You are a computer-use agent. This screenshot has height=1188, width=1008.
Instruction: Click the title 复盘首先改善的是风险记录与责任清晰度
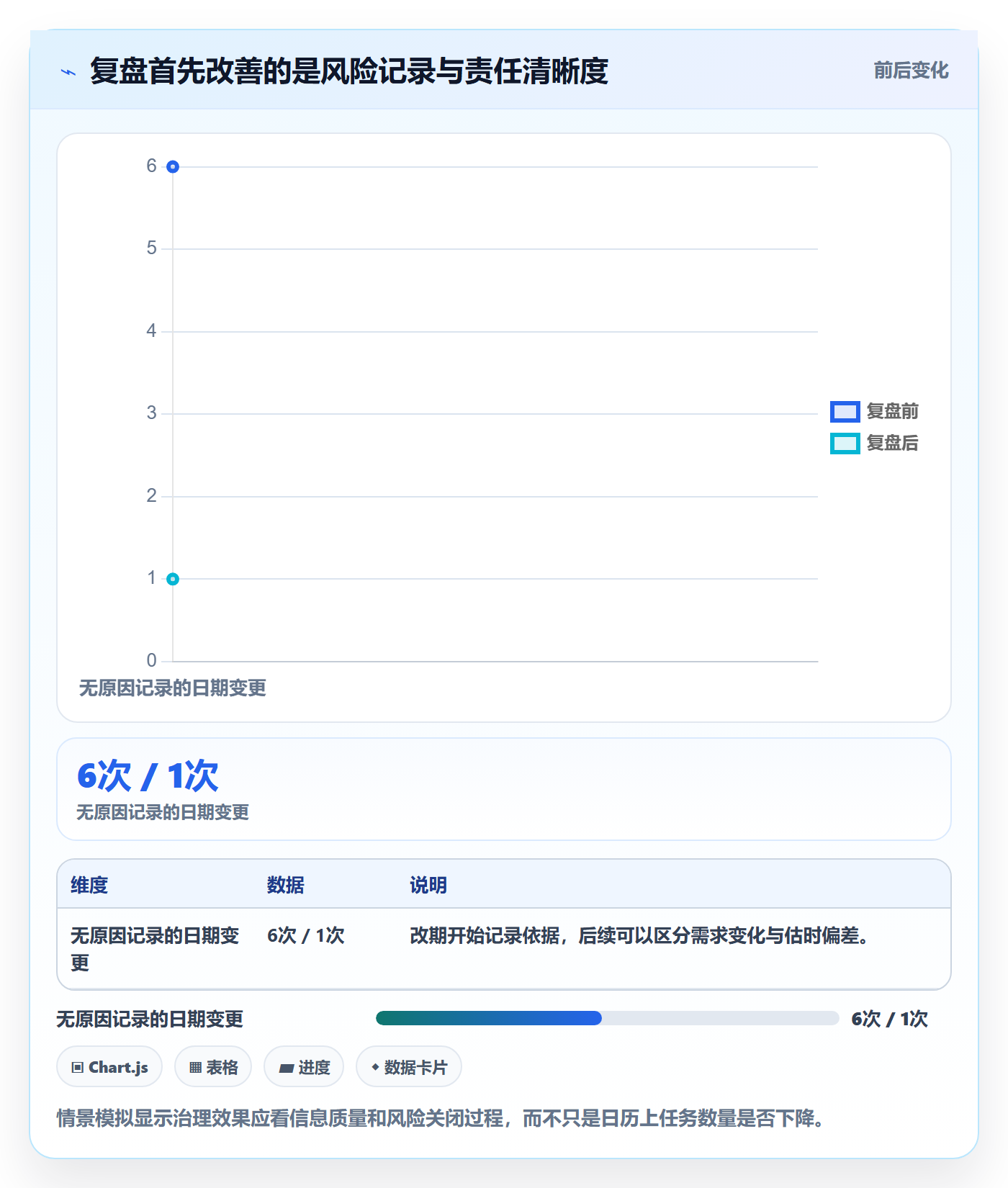349,71
